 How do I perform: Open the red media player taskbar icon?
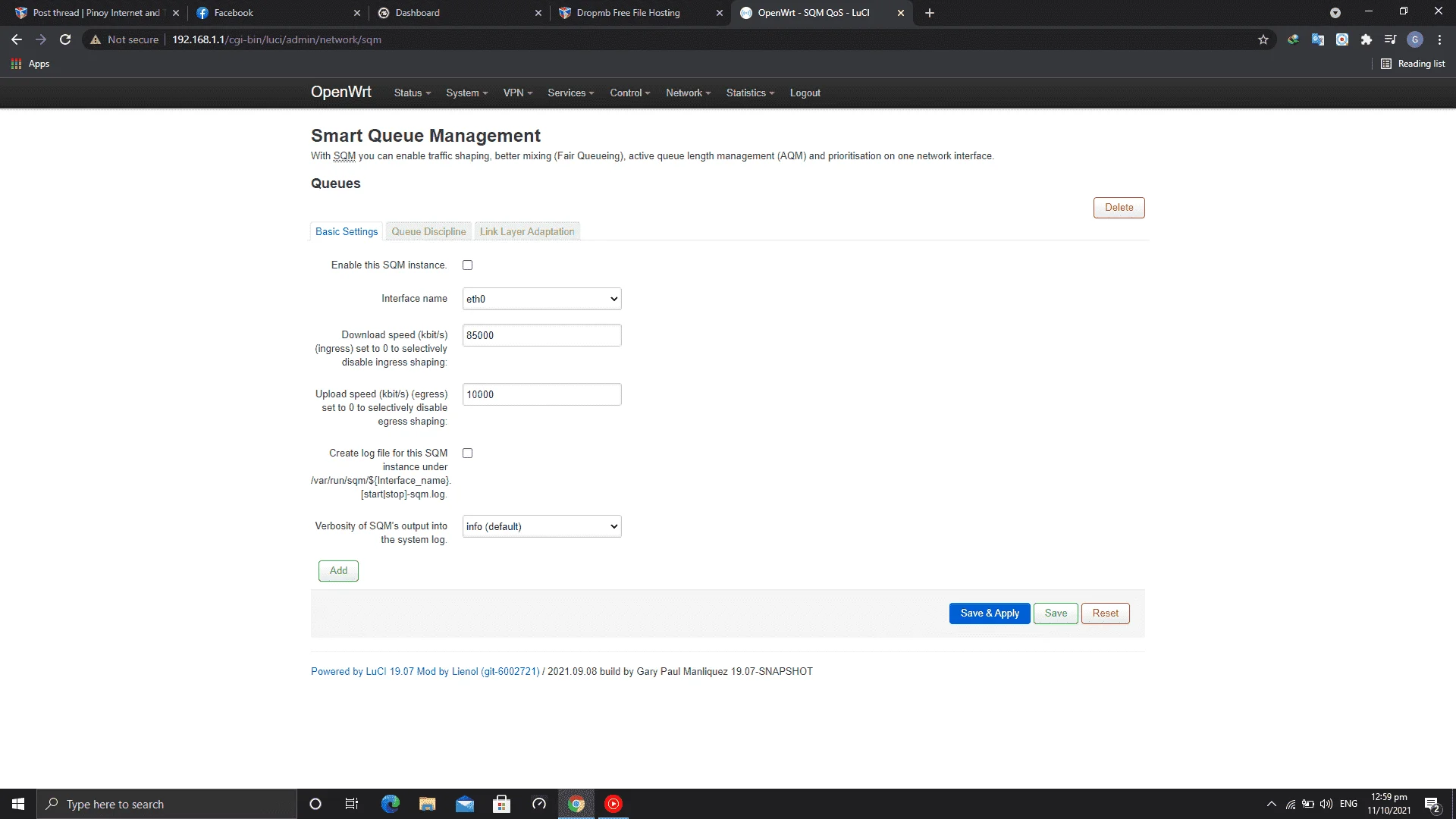click(613, 804)
